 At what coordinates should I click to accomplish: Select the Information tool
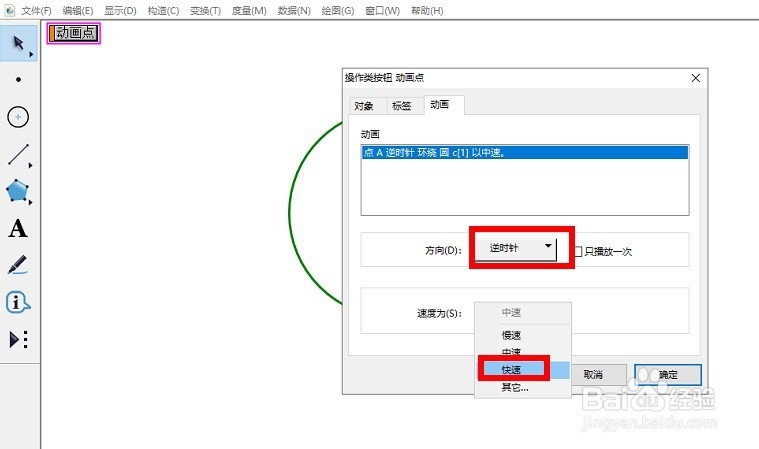pos(18,302)
